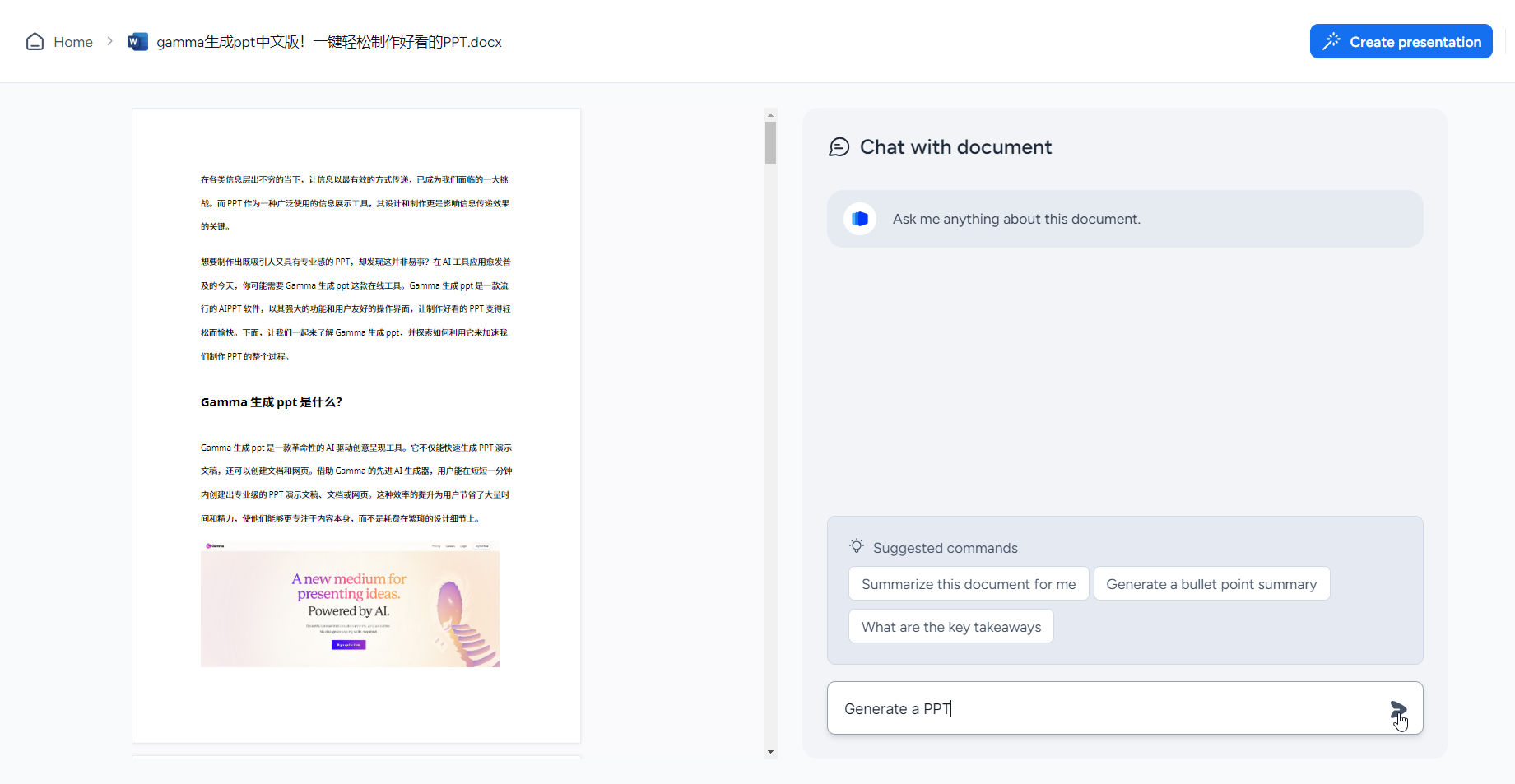Click the document scrollbar thumb

click(x=770, y=142)
